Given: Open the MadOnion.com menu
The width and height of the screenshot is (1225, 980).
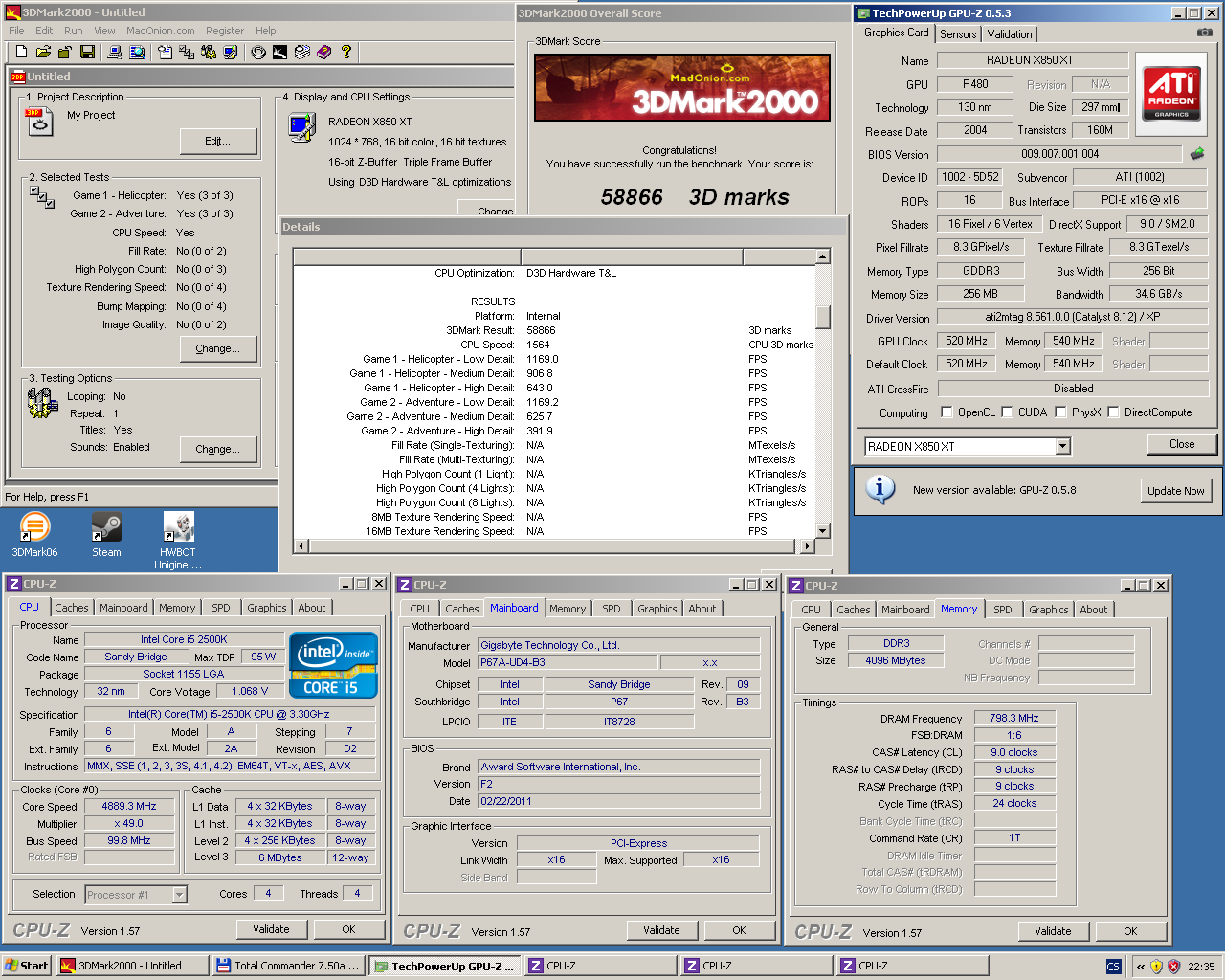Looking at the screenshot, I should (x=161, y=31).
